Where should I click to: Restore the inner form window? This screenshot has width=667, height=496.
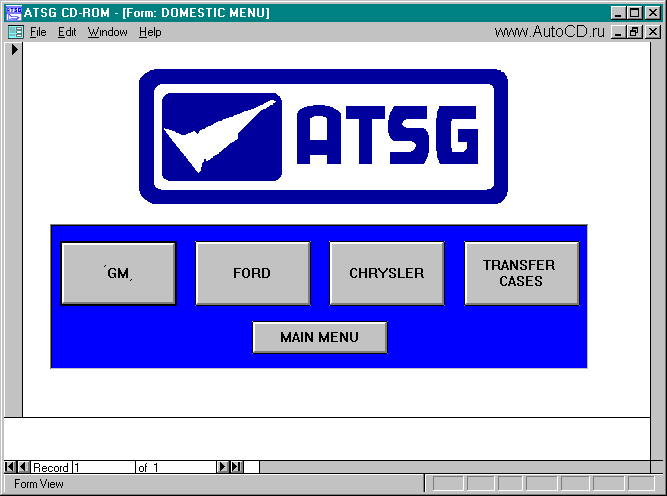pos(634,32)
